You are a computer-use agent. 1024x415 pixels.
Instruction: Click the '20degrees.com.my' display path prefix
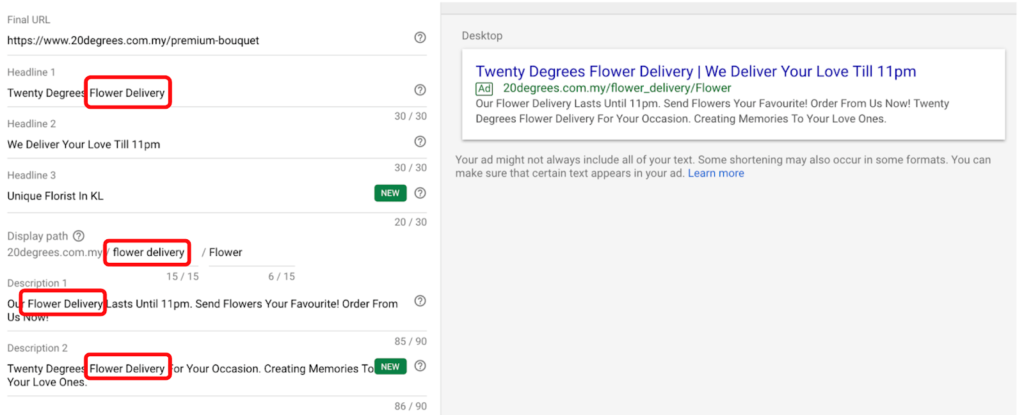(55, 252)
